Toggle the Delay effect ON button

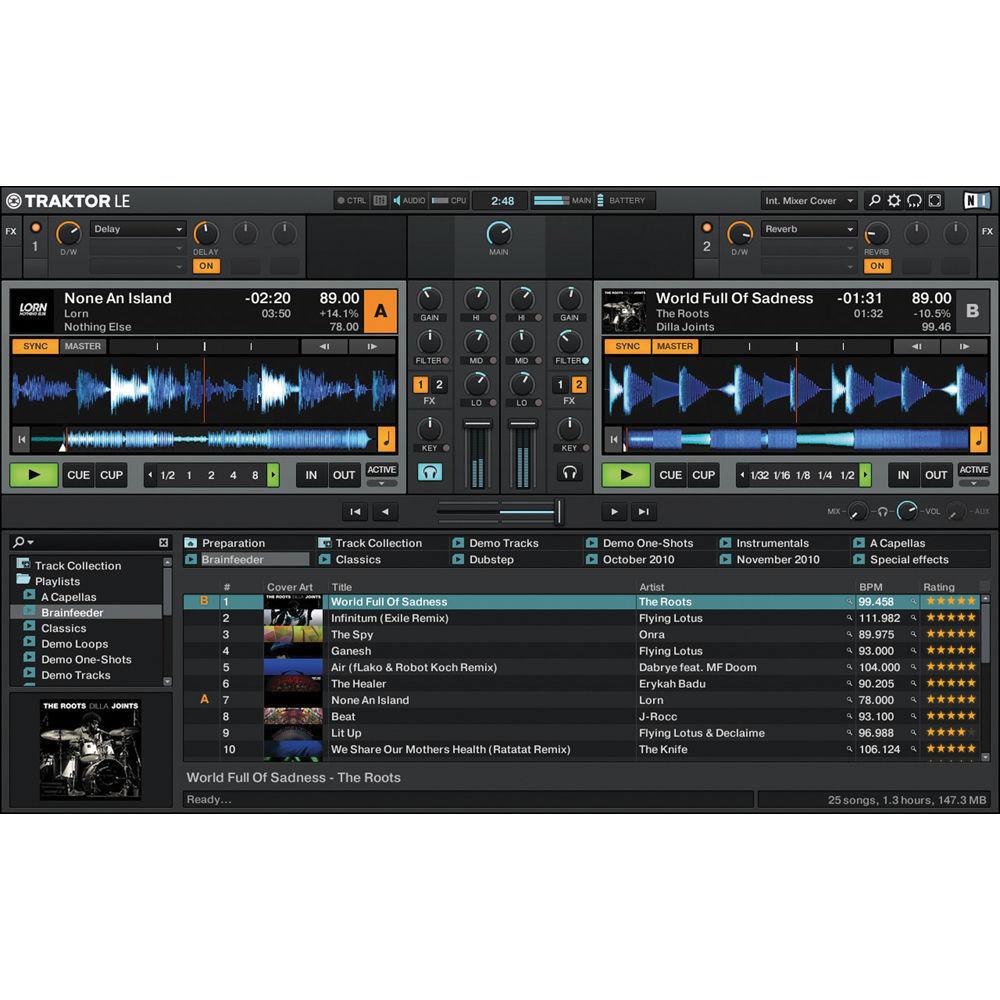[206, 266]
